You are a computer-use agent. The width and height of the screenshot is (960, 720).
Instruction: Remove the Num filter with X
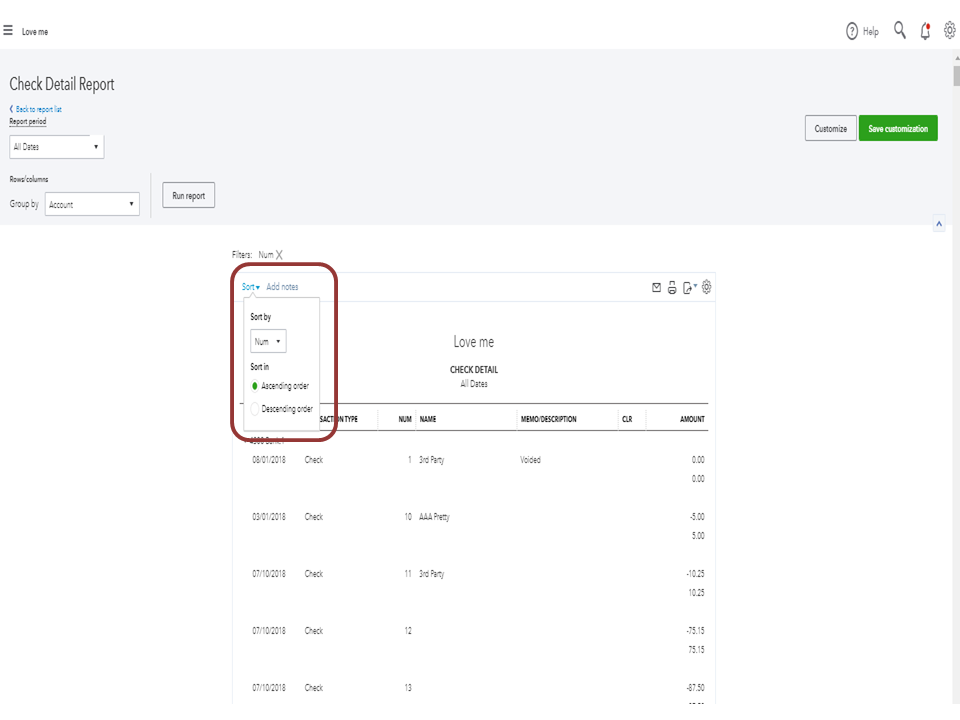(x=279, y=255)
